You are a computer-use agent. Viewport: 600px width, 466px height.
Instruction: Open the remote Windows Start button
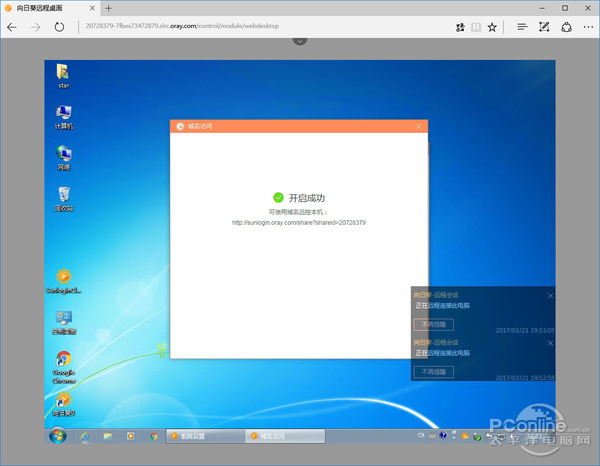pyautogui.click(x=58, y=435)
